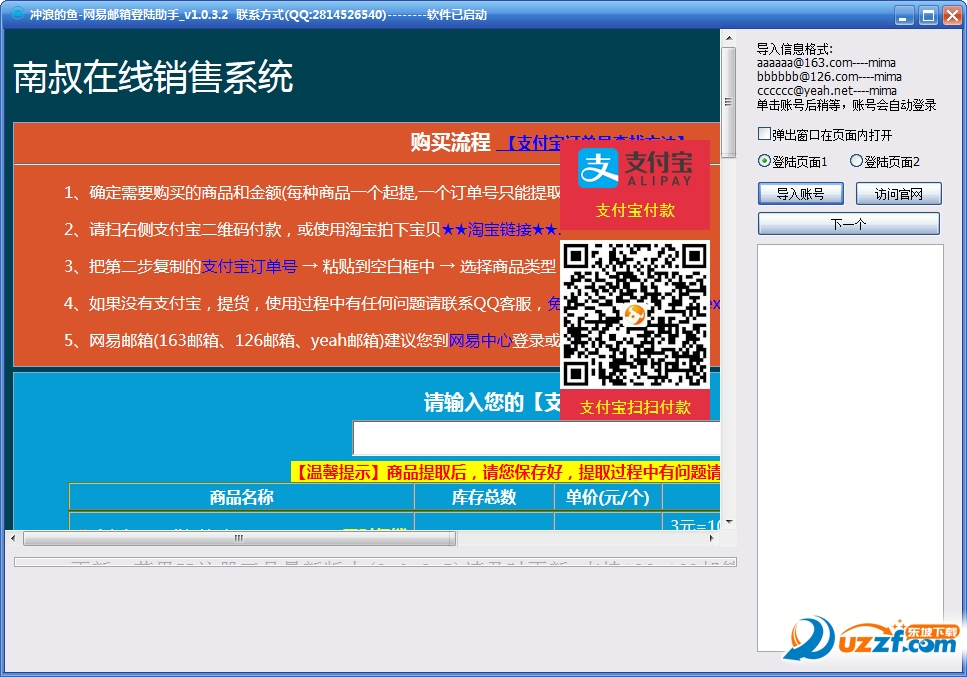
Task: Click the horizontal scrollbar right arrow
Action: point(712,538)
